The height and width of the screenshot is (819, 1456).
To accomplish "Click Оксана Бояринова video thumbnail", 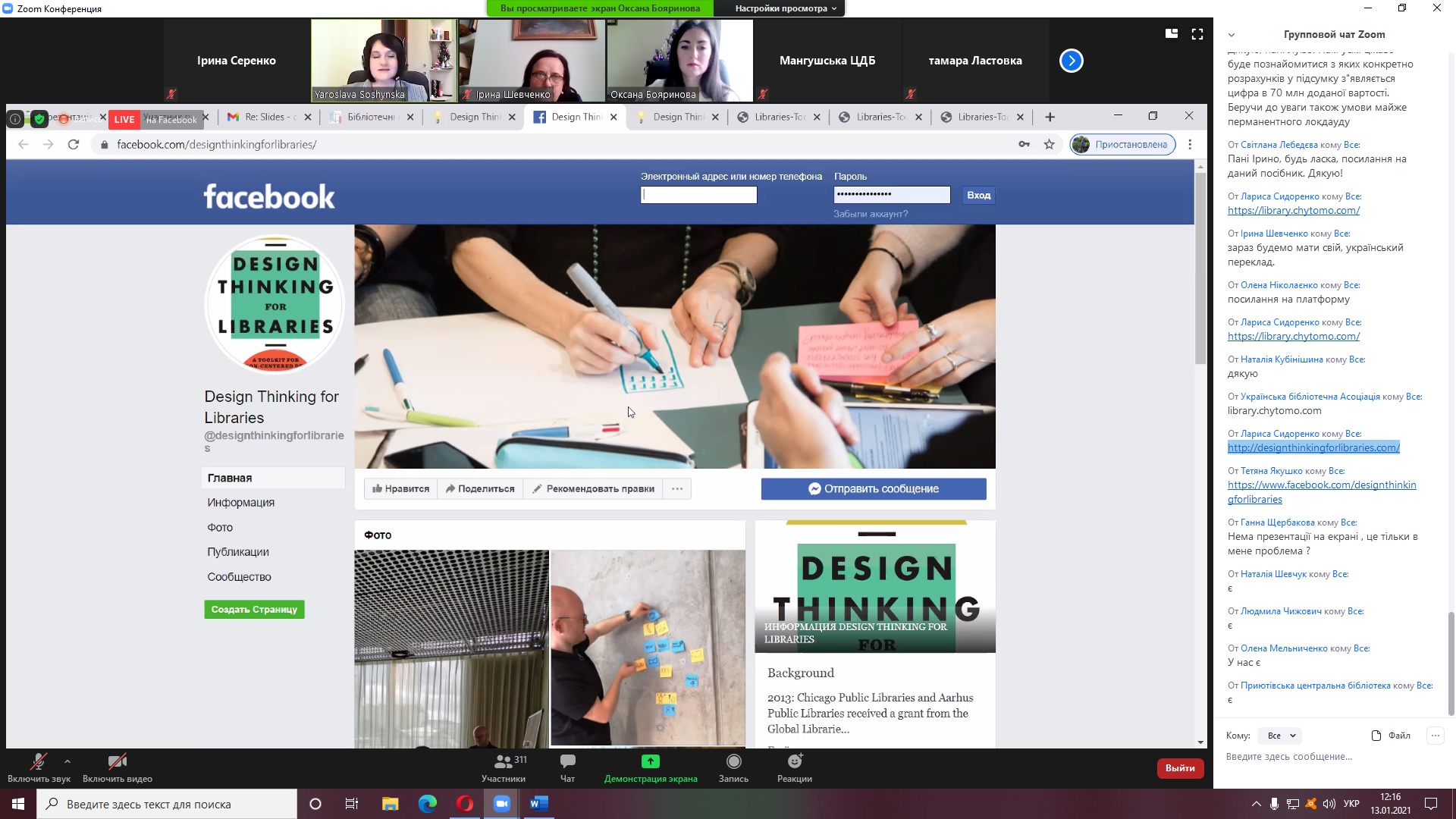I will tap(680, 61).
